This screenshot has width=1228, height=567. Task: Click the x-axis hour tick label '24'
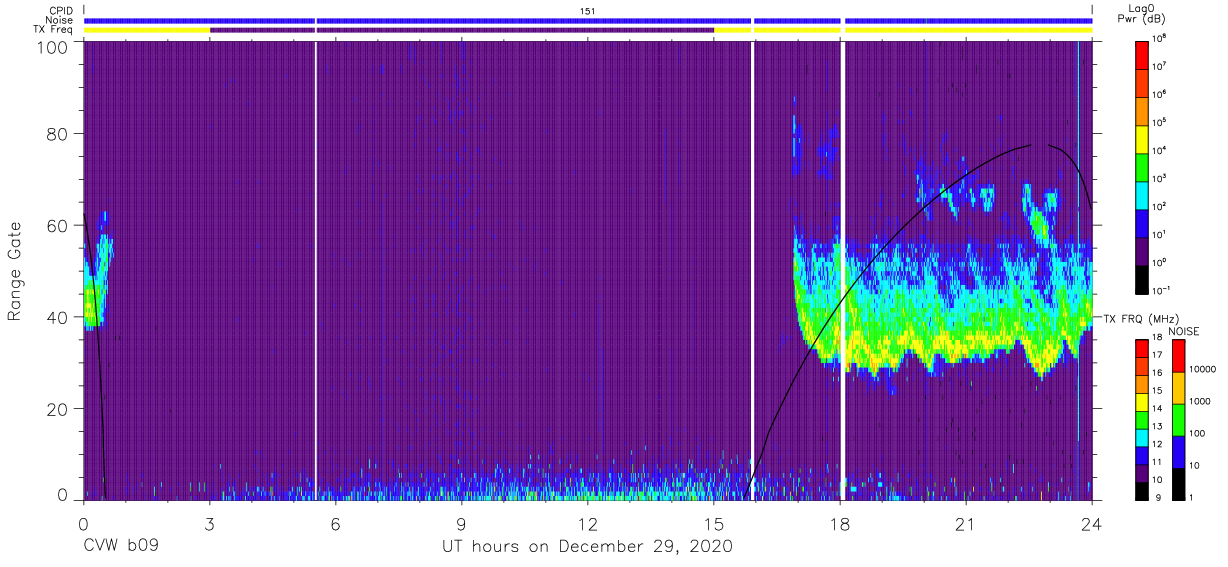(1092, 523)
